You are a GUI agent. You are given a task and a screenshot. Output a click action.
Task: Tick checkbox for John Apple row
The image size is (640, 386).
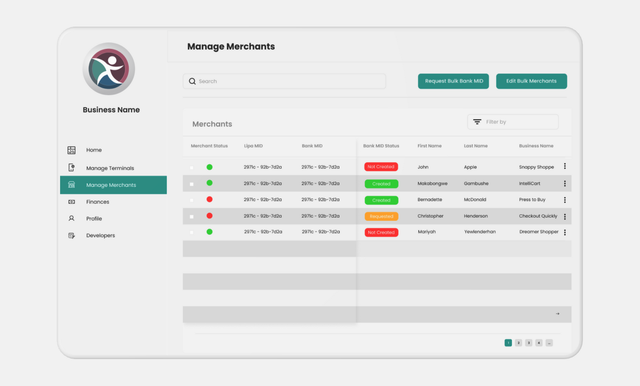[191, 168]
